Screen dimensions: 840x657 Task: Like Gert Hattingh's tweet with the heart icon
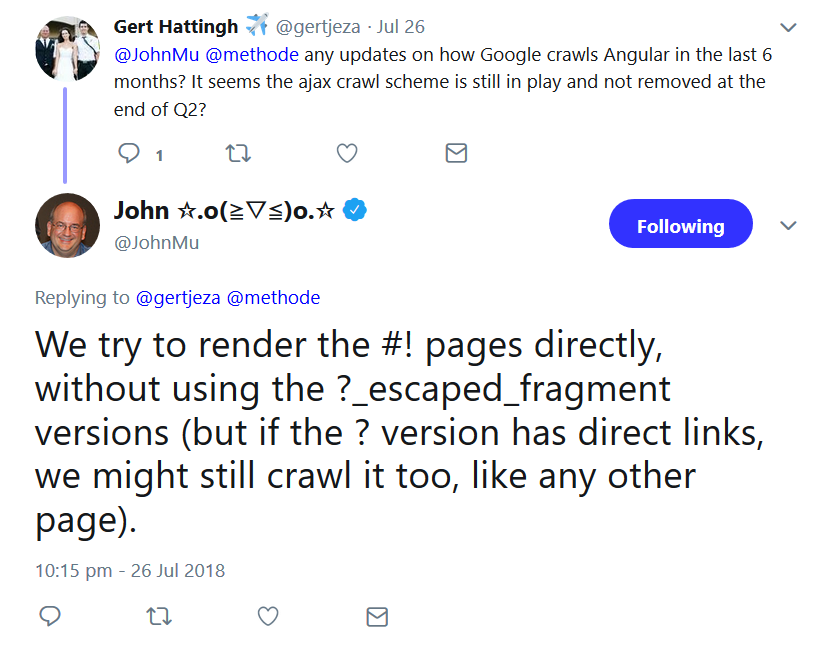347,153
